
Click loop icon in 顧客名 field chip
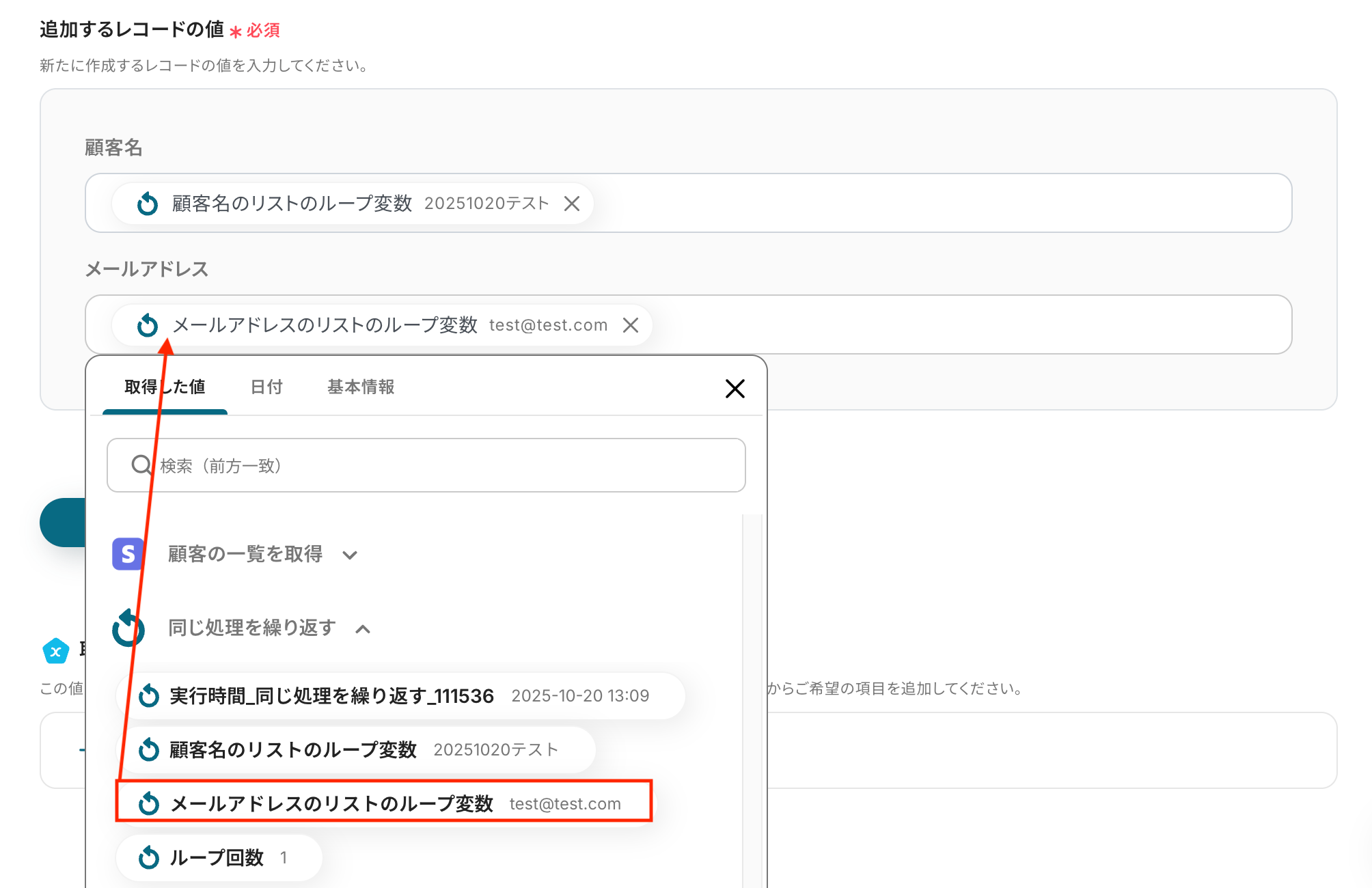tap(148, 204)
